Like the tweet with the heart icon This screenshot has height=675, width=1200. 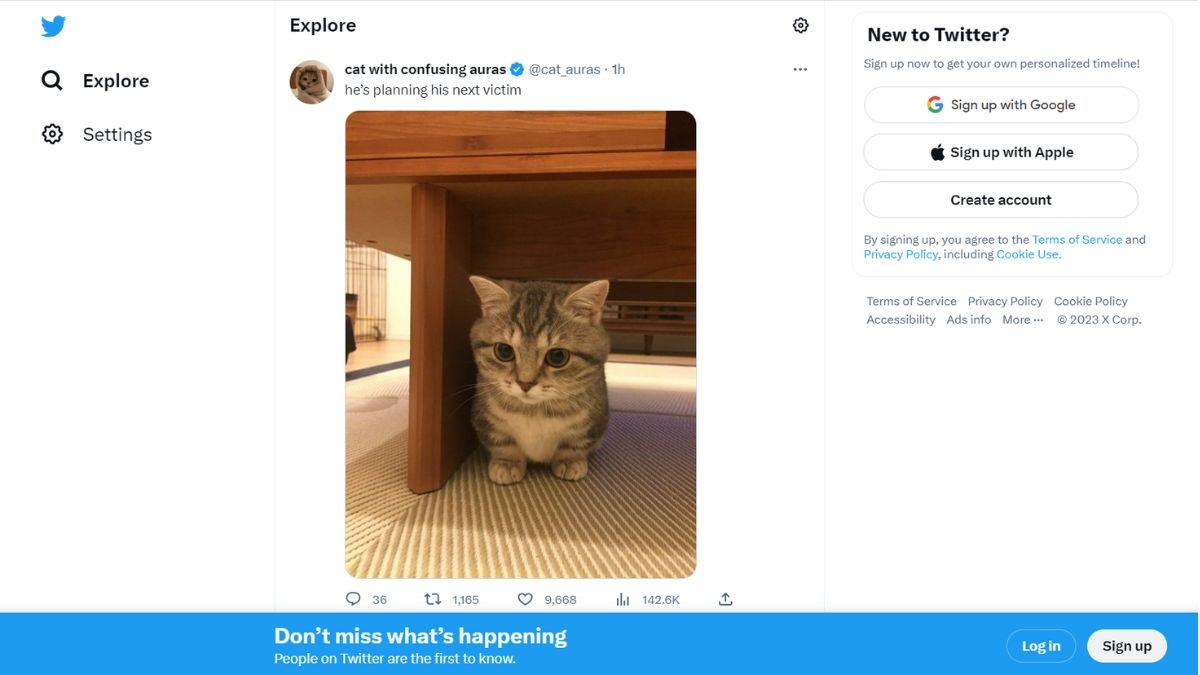[x=524, y=598]
